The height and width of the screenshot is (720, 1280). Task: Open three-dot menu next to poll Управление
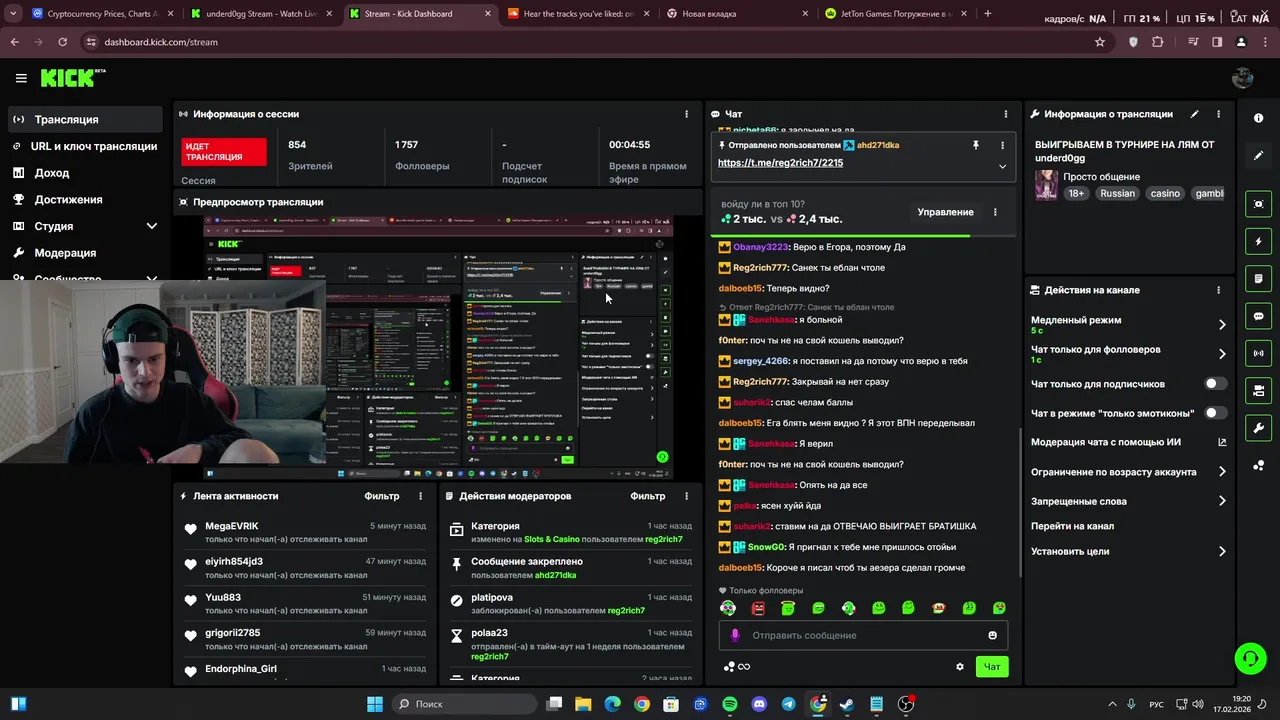tap(995, 212)
